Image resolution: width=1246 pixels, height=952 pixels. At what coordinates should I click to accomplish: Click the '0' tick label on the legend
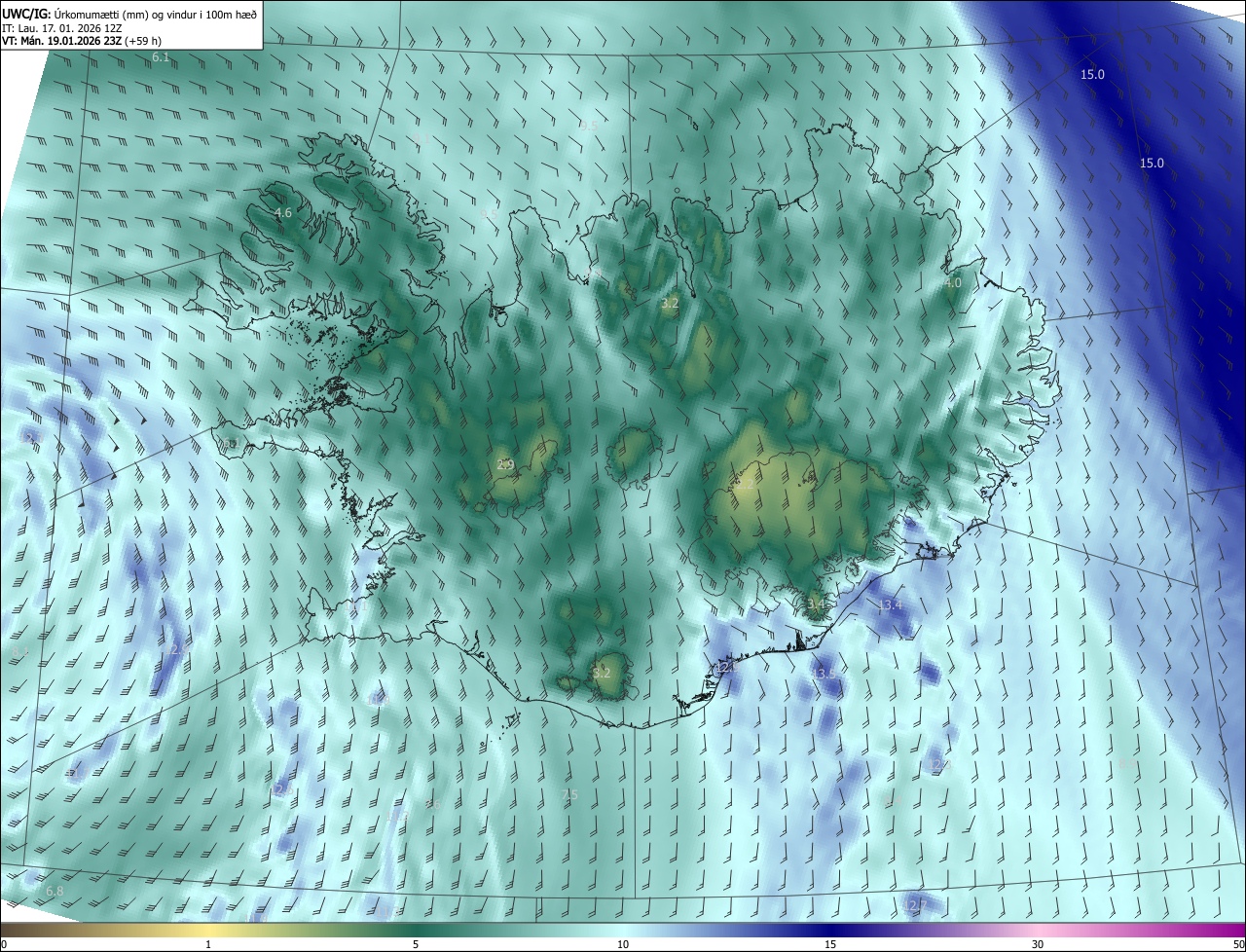tap(4, 945)
